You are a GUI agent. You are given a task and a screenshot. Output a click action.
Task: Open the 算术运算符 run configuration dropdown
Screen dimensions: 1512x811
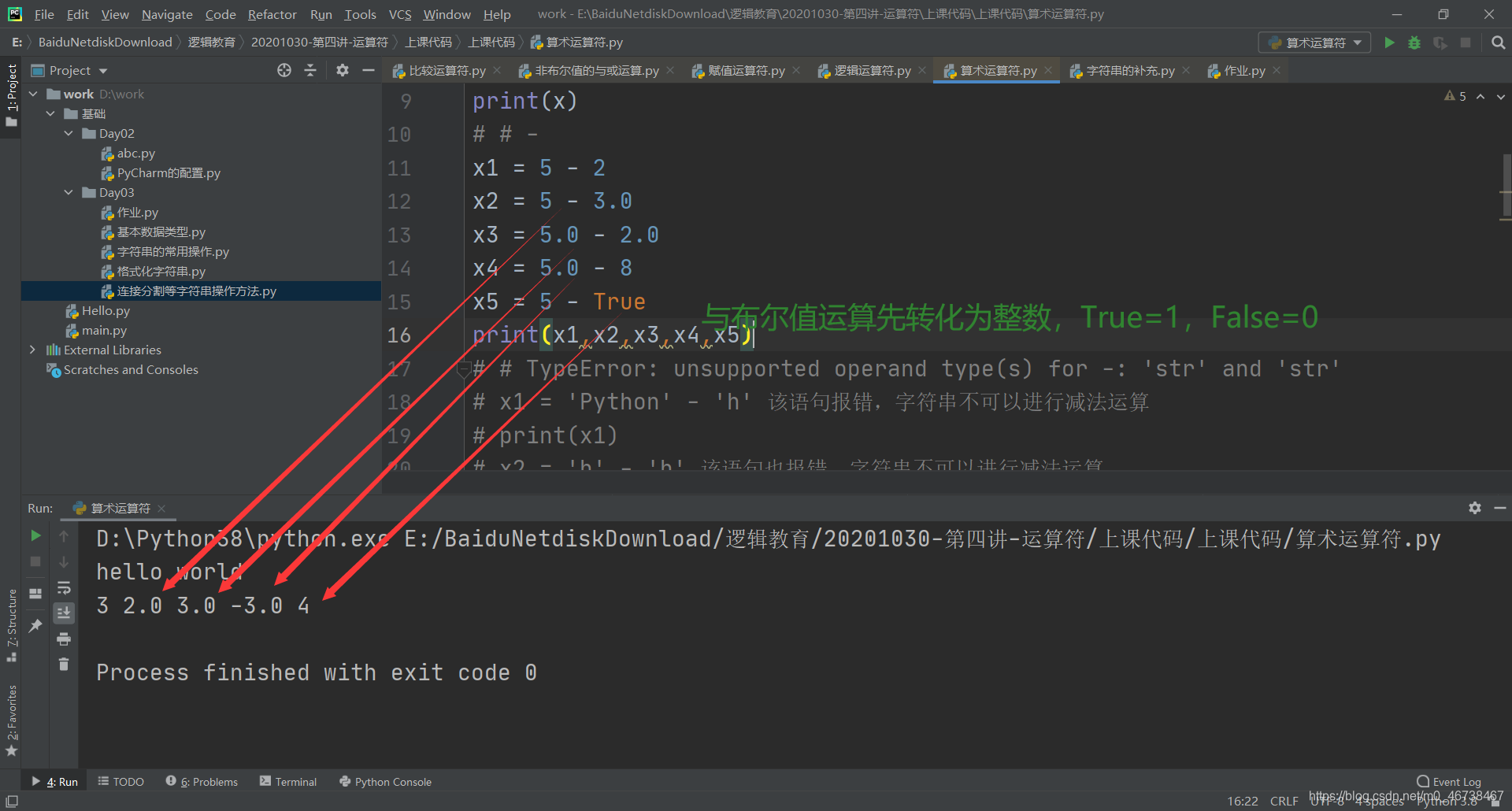tap(1314, 43)
